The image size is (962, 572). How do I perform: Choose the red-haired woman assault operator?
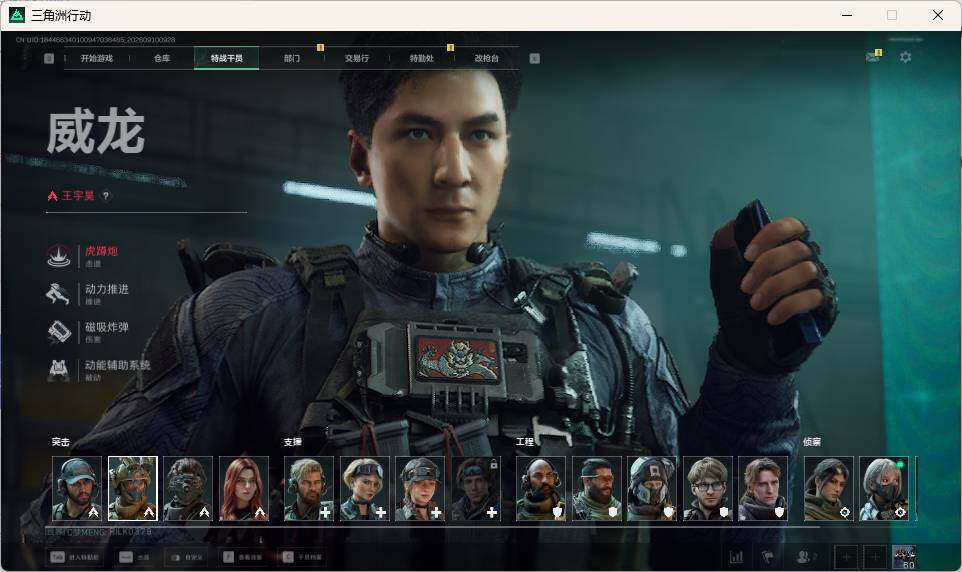244,489
